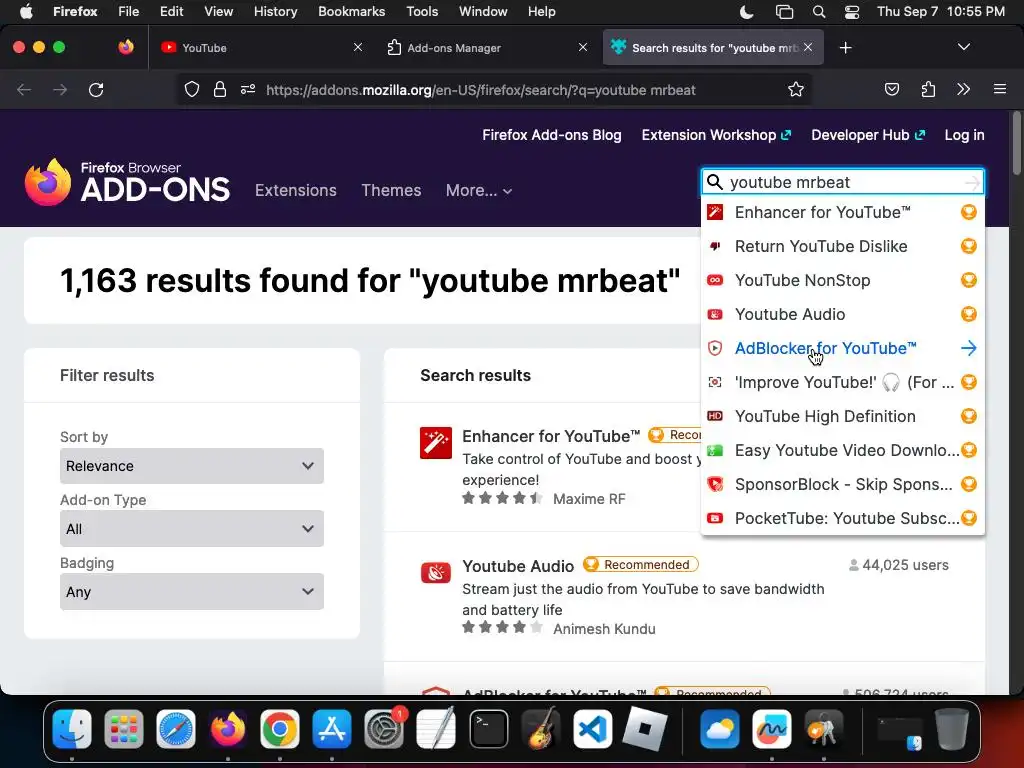Select Youtube Audio suggestion in dropdown
The height and width of the screenshot is (768, 1024).
(x=842, y=314)
